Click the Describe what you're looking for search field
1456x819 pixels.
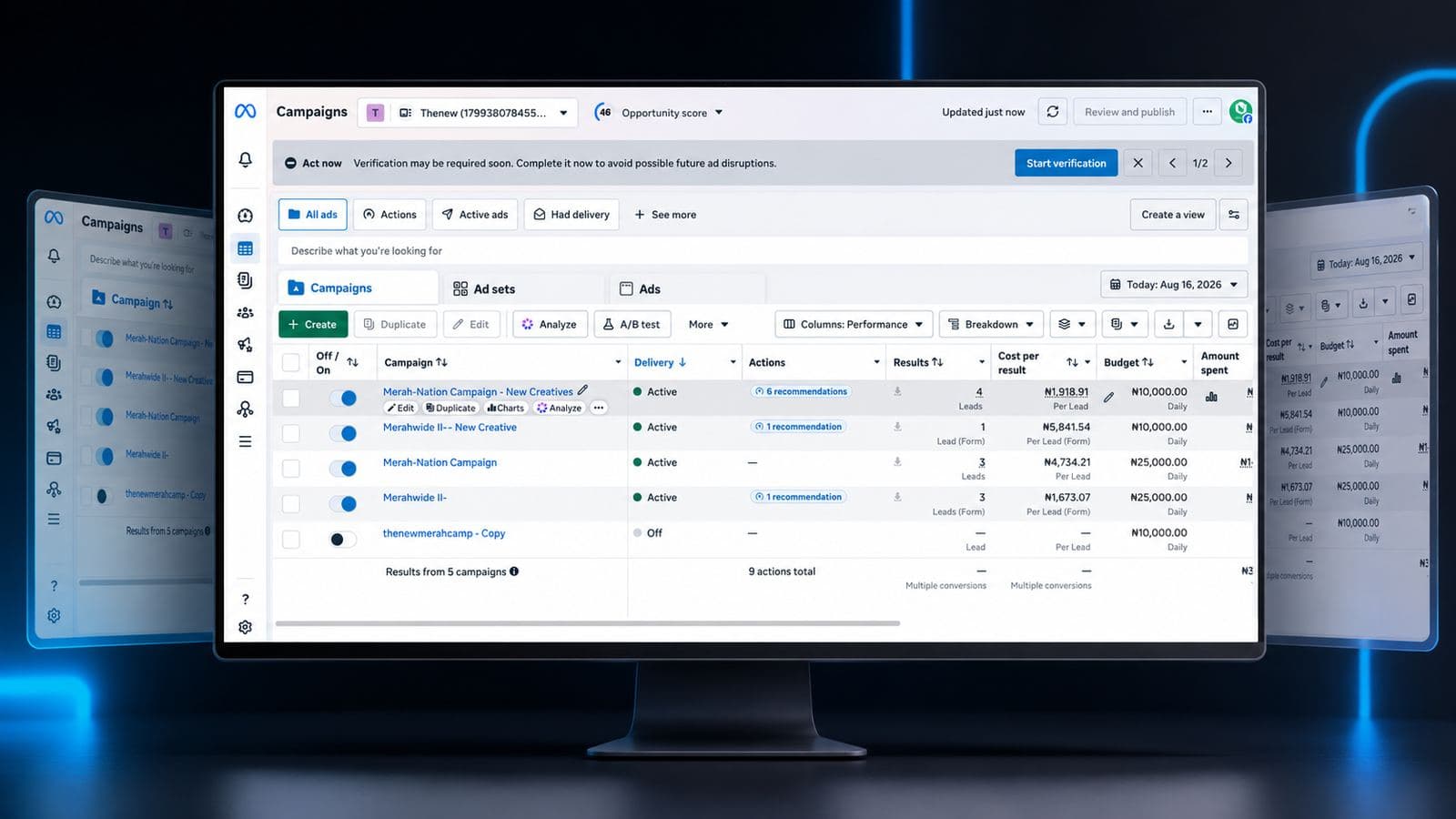pos(761,251)
